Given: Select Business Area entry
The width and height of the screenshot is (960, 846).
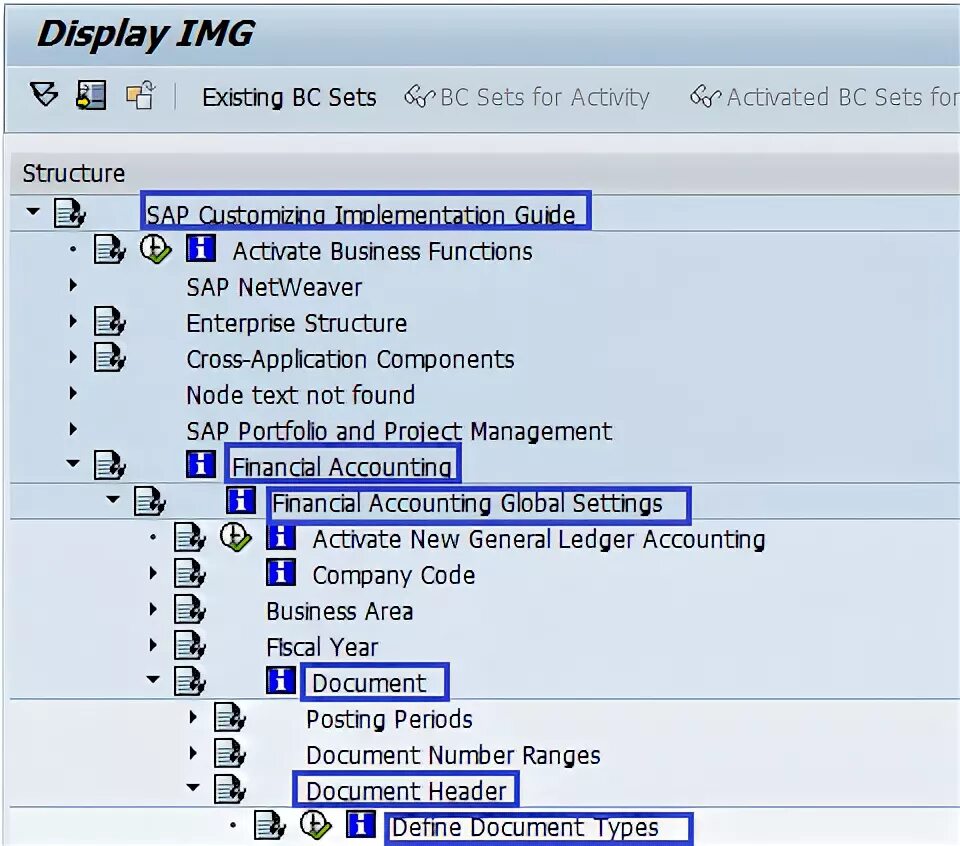Looking at the screenshot, I should point(340,612).
